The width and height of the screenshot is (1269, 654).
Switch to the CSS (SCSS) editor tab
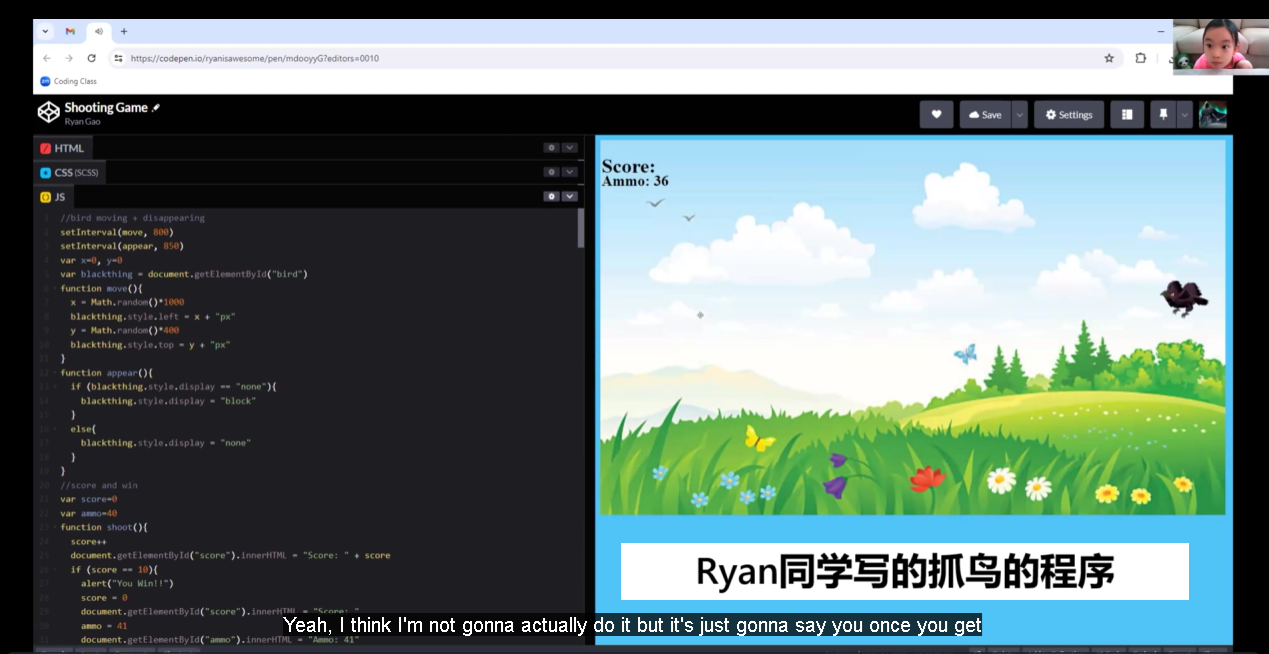tap(69, 173)
